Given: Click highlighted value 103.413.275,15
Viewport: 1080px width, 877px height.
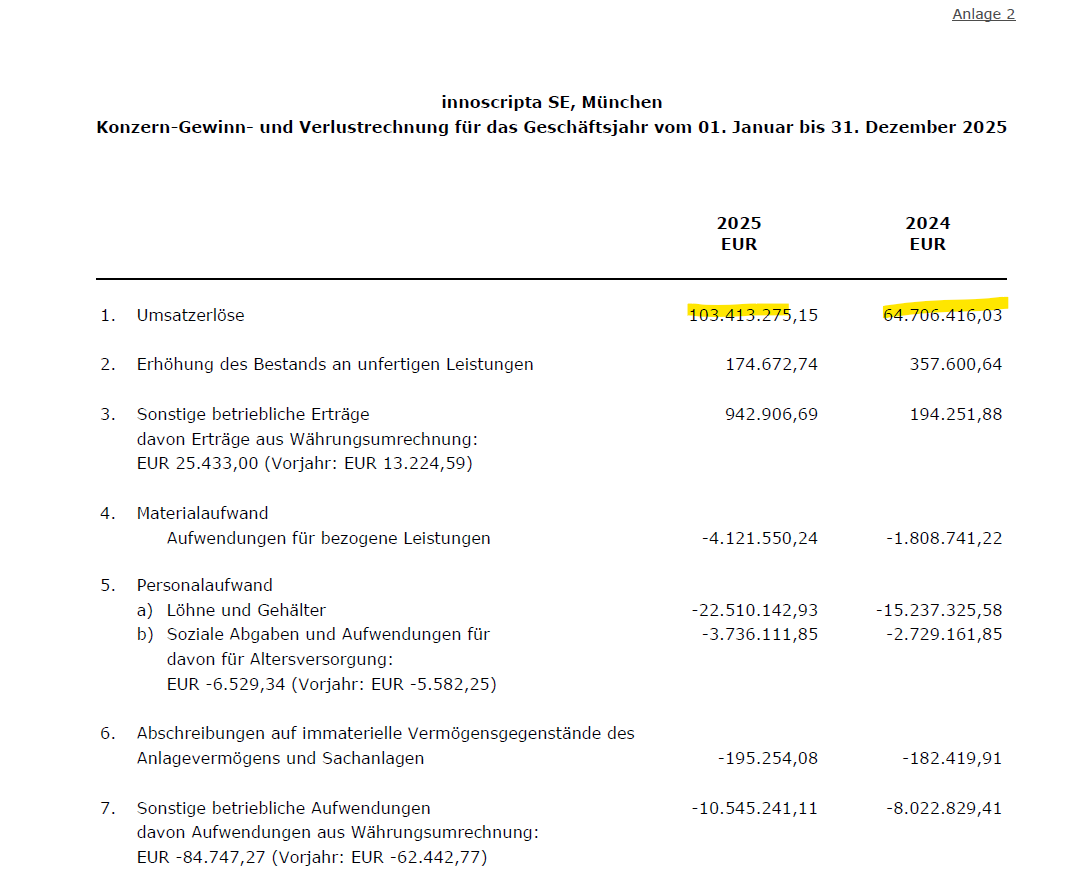Looking at the screenshot, I should point(754,316).
